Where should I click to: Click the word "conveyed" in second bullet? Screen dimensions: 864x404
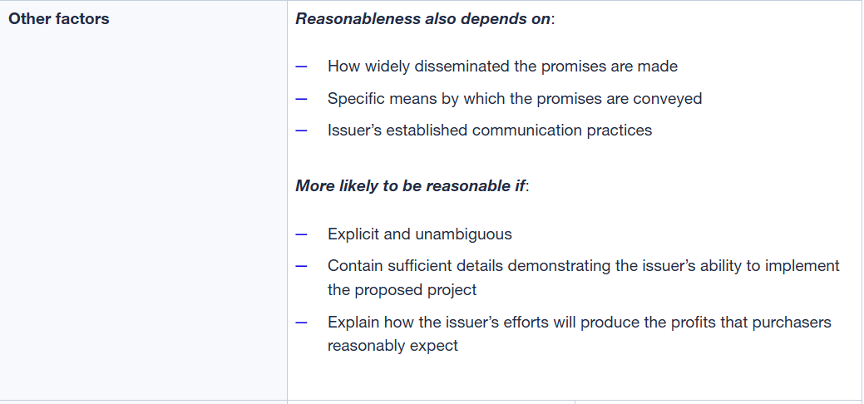tap(668, 99)
